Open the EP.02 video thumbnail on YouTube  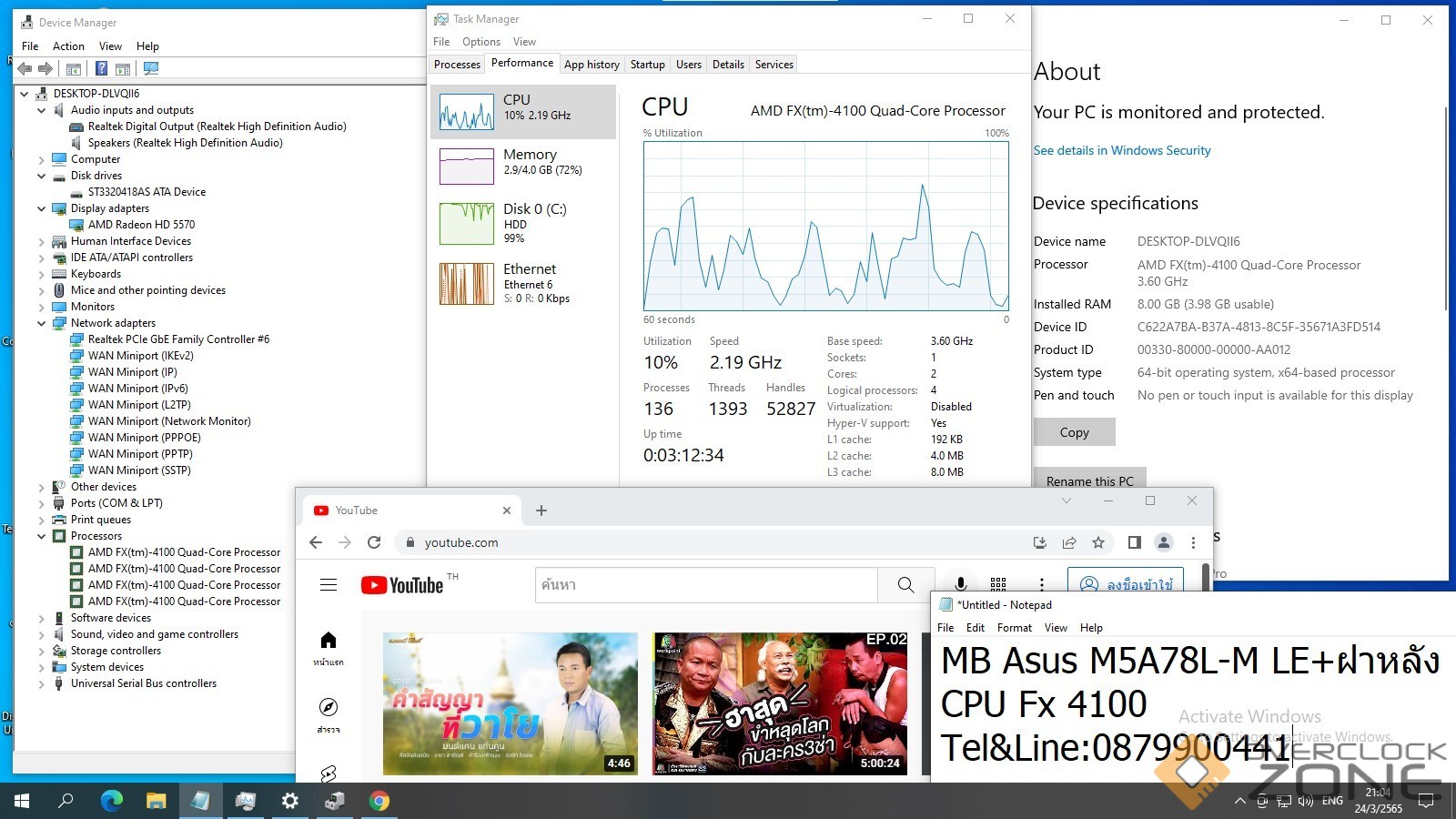(781, 703)
